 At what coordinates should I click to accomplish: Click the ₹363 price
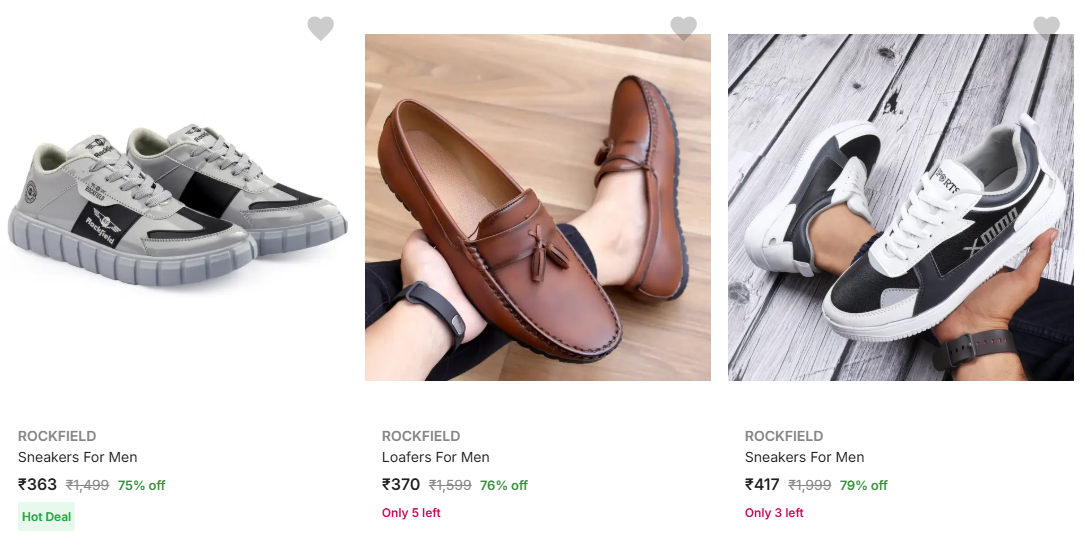(x=38, y=485)
